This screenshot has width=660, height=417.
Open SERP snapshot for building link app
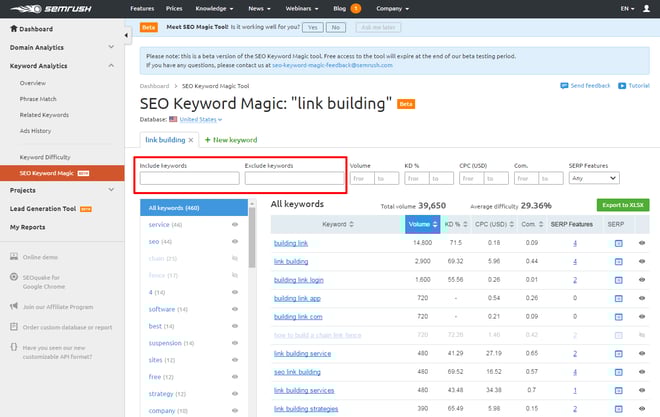(x=618, y=298)
